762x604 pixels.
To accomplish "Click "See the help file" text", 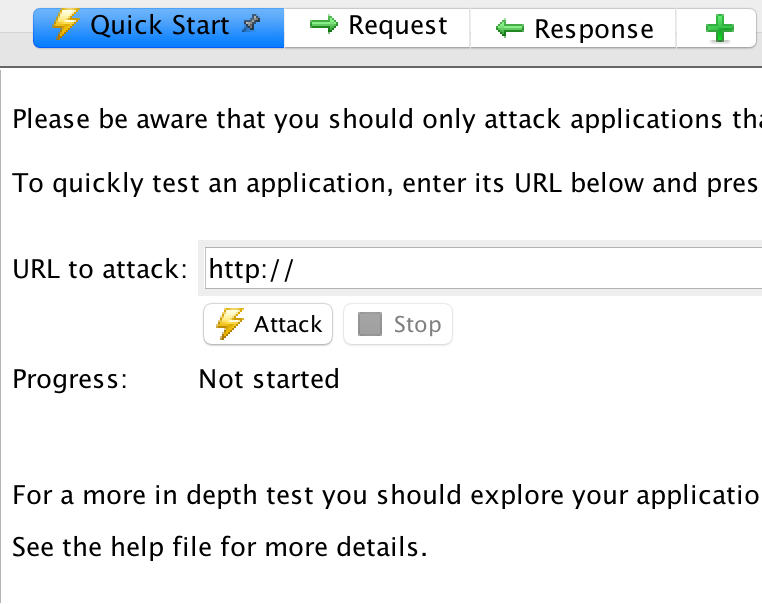I will (x=220, y=548).
